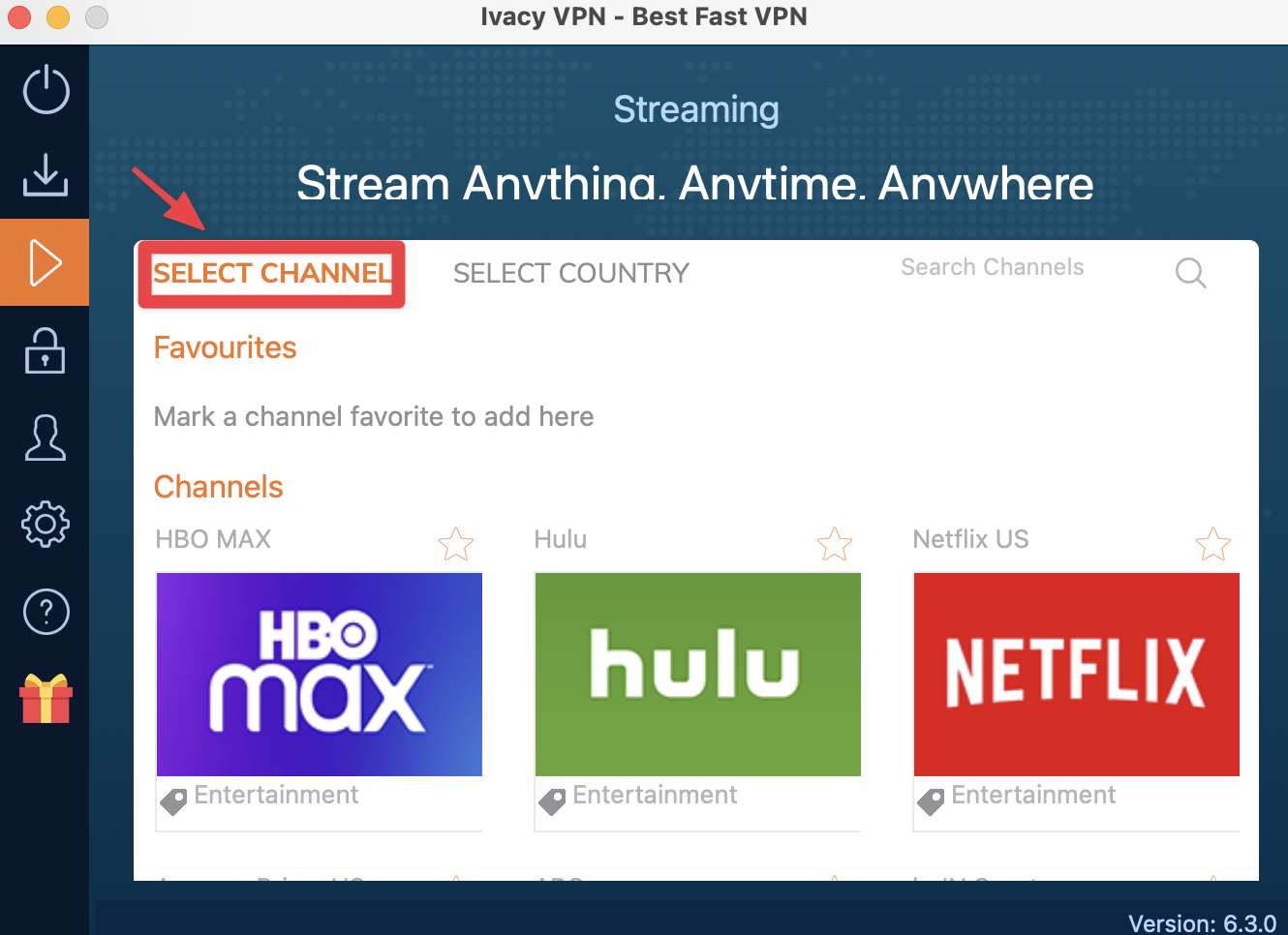1288x935 pixels.
Task: Open the account profile icon
Action: click(46, 437)
